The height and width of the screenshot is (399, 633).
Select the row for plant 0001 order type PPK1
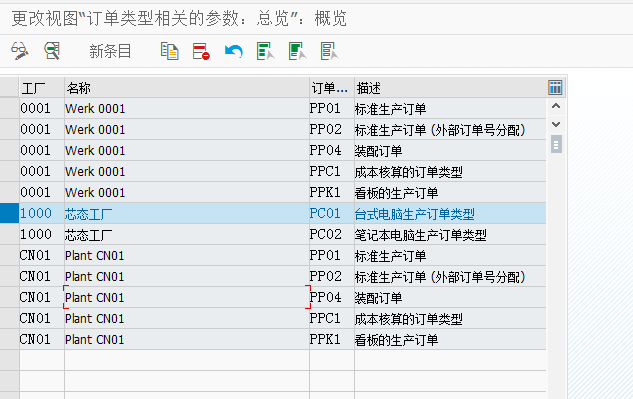[x=9, y=192]
